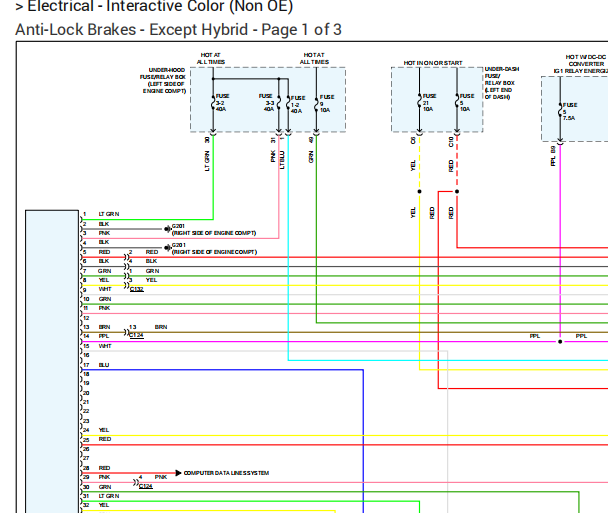Click the Fuse 9 10A symbol

pos(316,104)
